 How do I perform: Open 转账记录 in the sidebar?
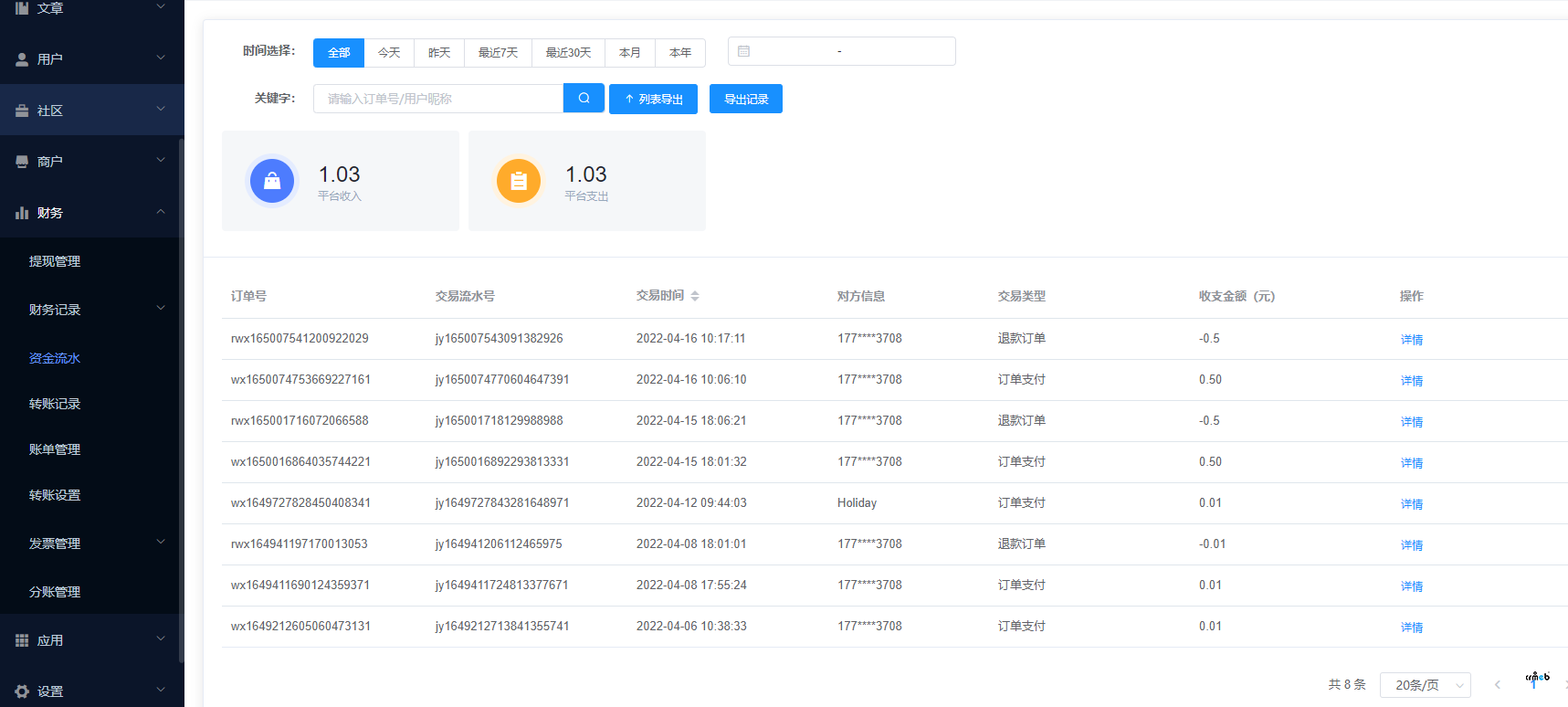[x=55, y=404]
